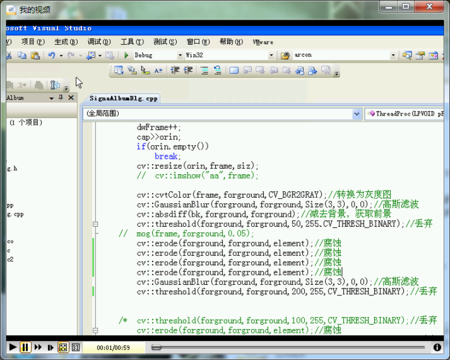
Task: Start playback with the Play button
Action: click(12, 347)
